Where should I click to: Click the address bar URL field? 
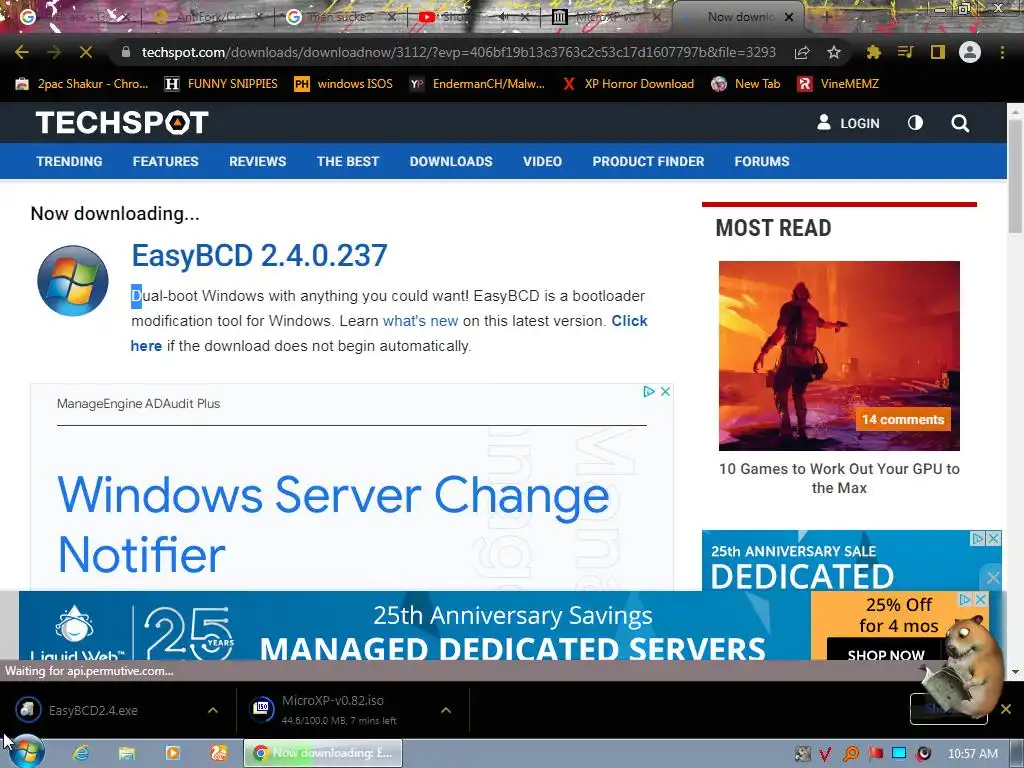pos(458,52)
